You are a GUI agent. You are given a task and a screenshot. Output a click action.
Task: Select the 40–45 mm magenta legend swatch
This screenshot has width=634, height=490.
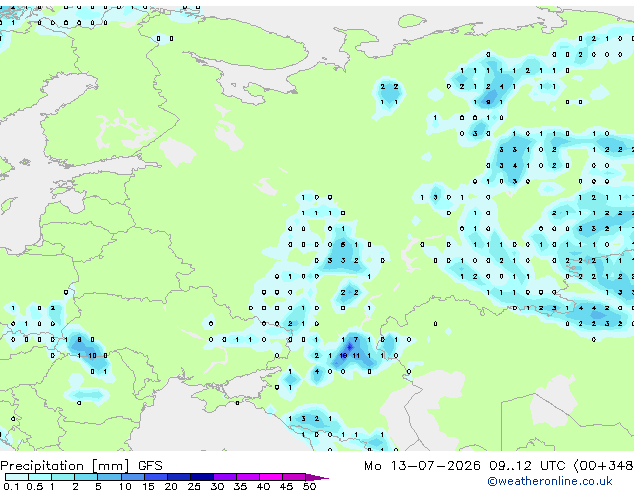[x=271, y=477]
